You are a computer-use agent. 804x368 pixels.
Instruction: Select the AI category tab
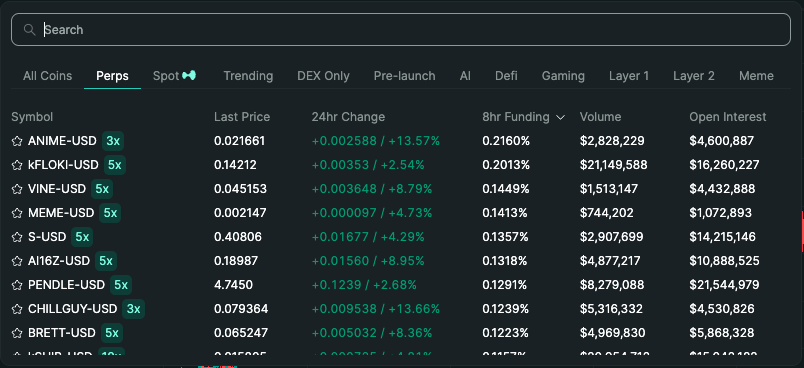point(465,76)
